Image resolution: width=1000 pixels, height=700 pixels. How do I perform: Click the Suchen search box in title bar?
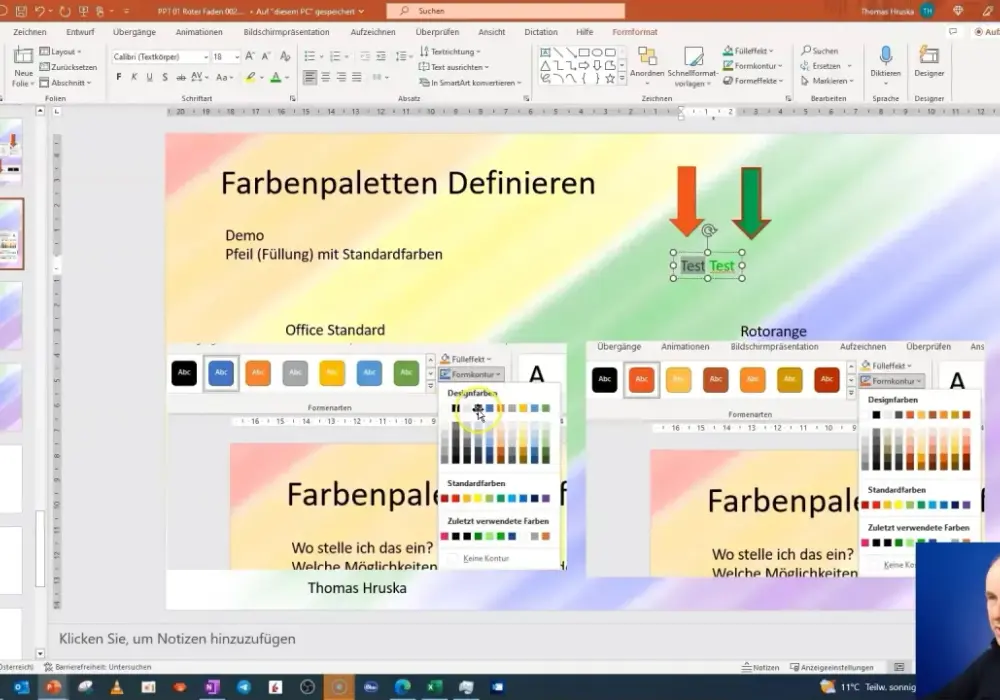click(506, 11)
